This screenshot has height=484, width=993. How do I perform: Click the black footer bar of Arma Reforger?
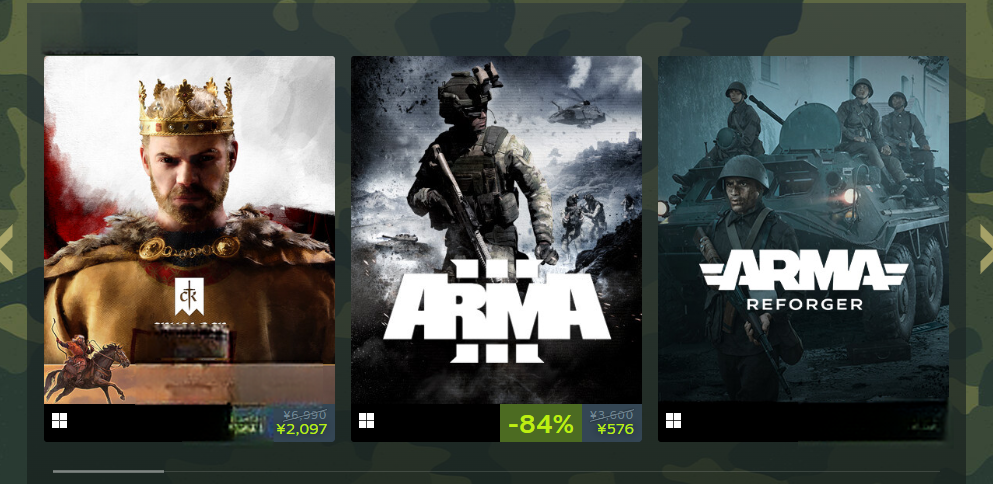pos(803,422)
